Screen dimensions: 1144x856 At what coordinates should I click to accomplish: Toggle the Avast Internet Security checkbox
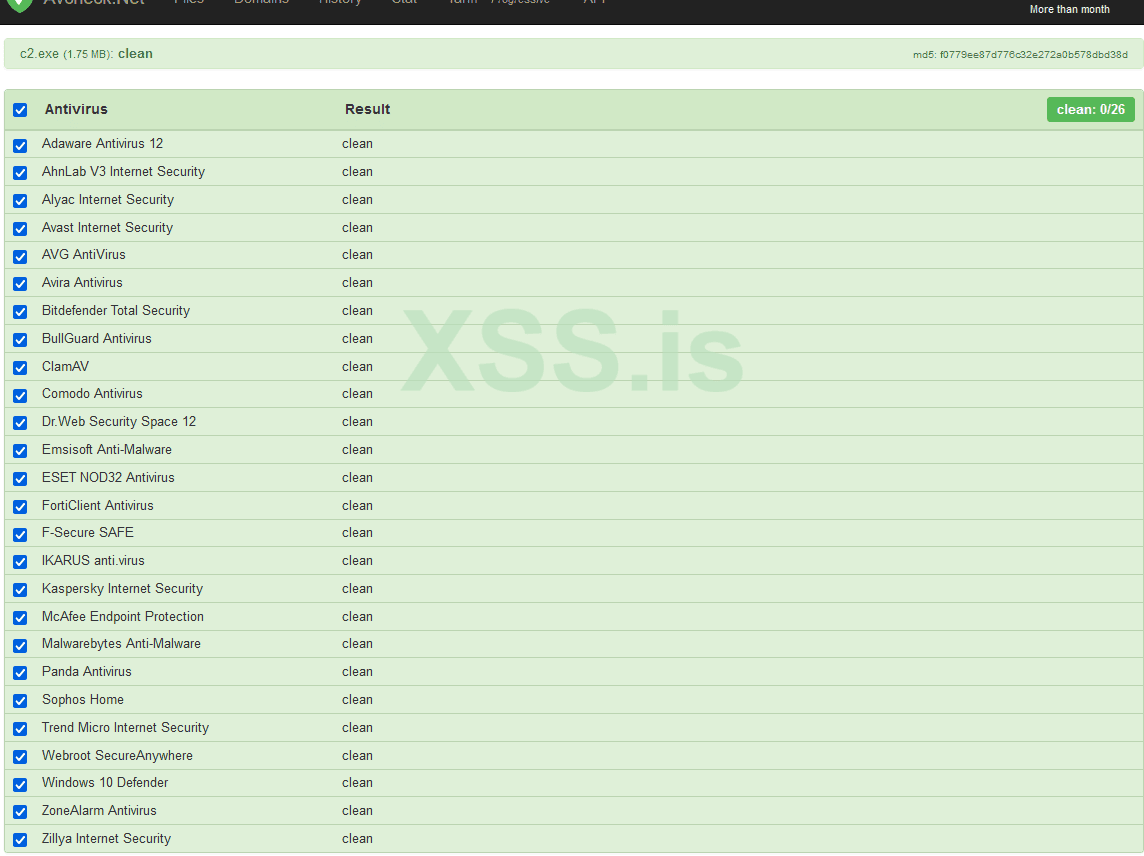pos(20,229)
